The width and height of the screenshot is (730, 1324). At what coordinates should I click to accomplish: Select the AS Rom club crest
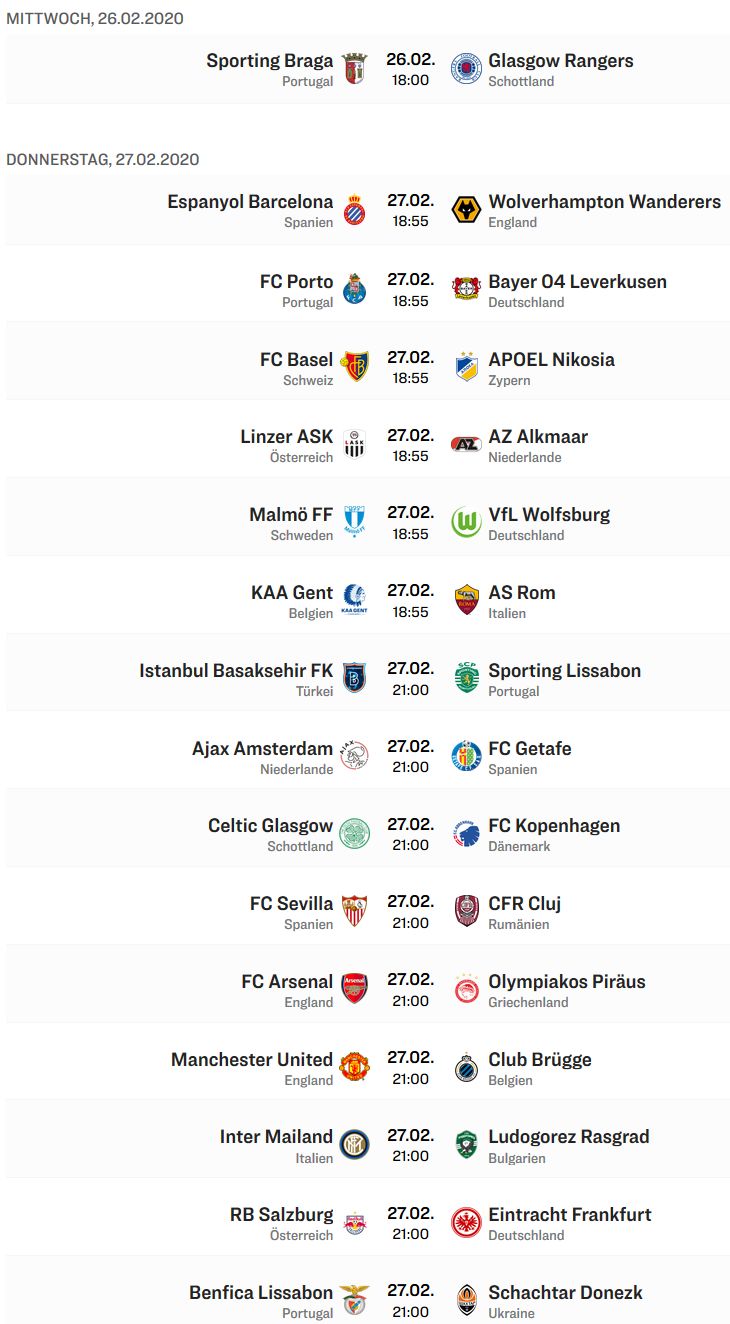tap(466, 601)
